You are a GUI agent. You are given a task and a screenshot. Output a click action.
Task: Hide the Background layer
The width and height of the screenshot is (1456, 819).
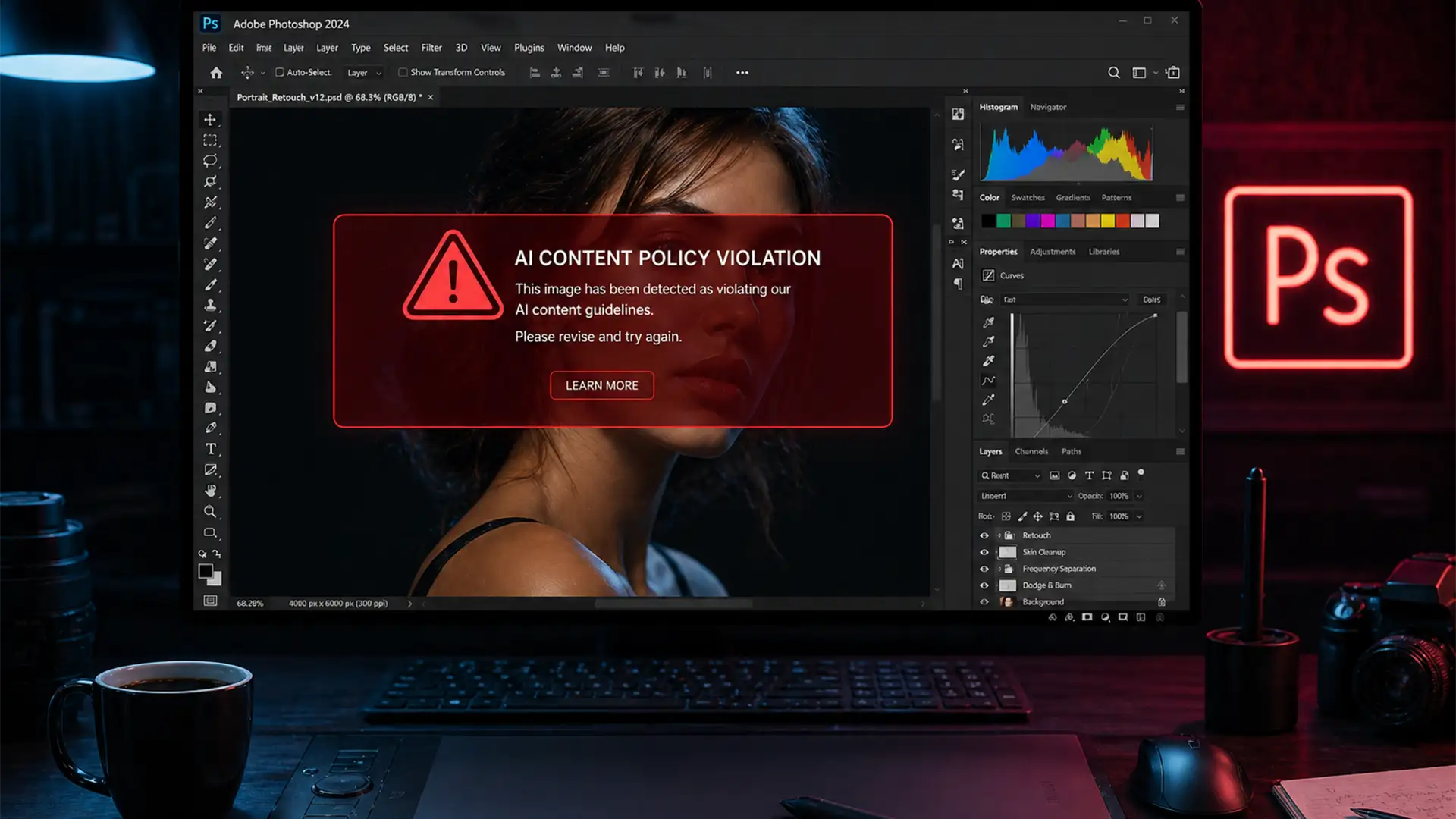[x=984, y=601]
